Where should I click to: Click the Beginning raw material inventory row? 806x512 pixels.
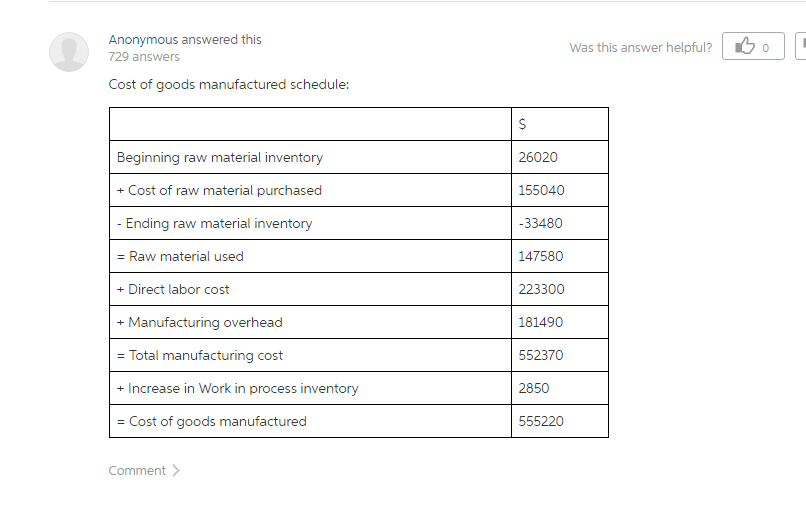(x=359, y=157)
